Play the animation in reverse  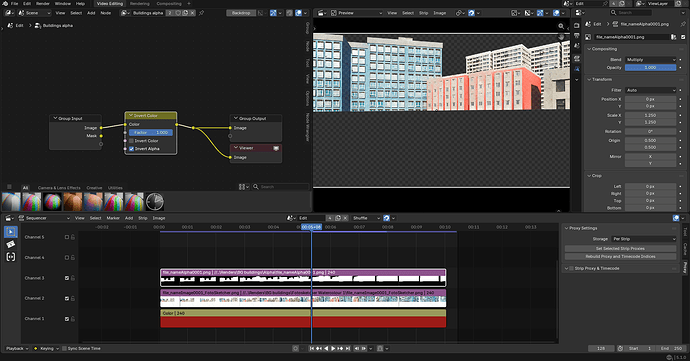(x=326, y=348)
